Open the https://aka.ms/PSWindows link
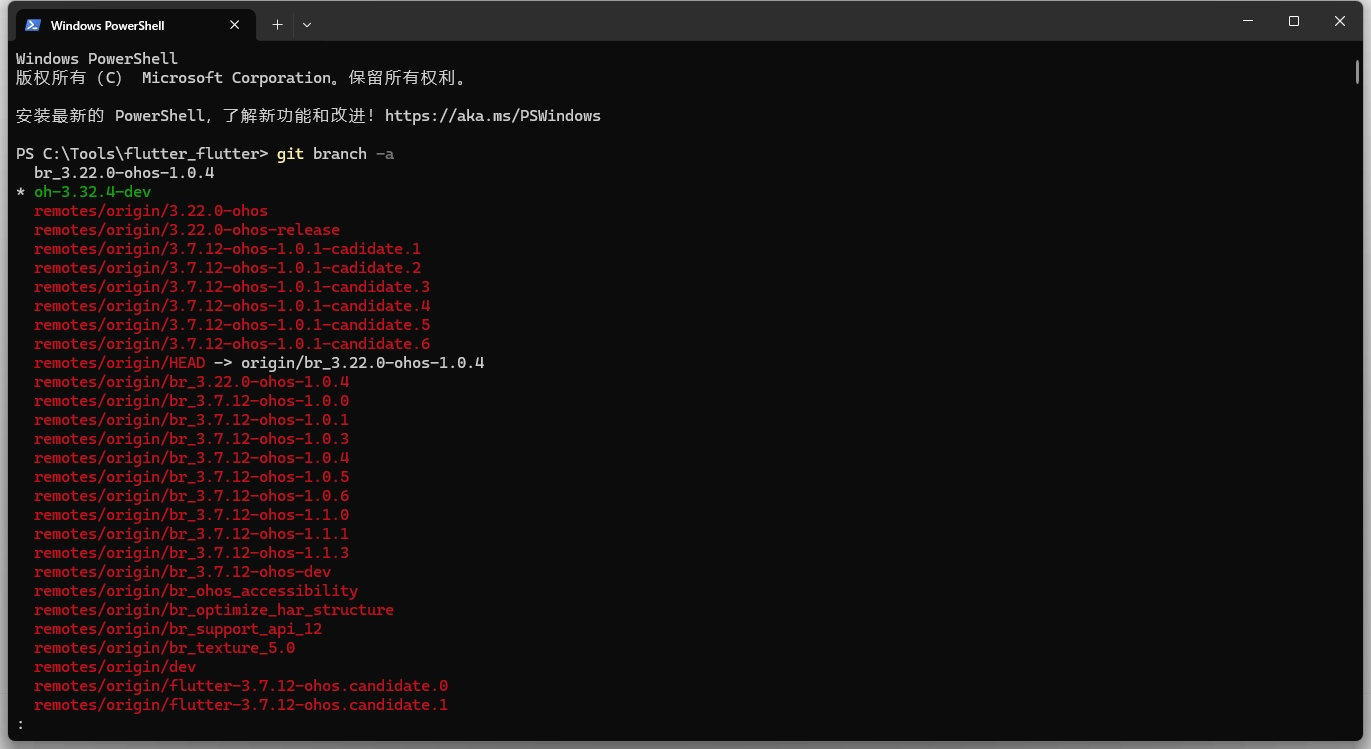The height and width of the screenshot is (749, 1371). (493, 116)
